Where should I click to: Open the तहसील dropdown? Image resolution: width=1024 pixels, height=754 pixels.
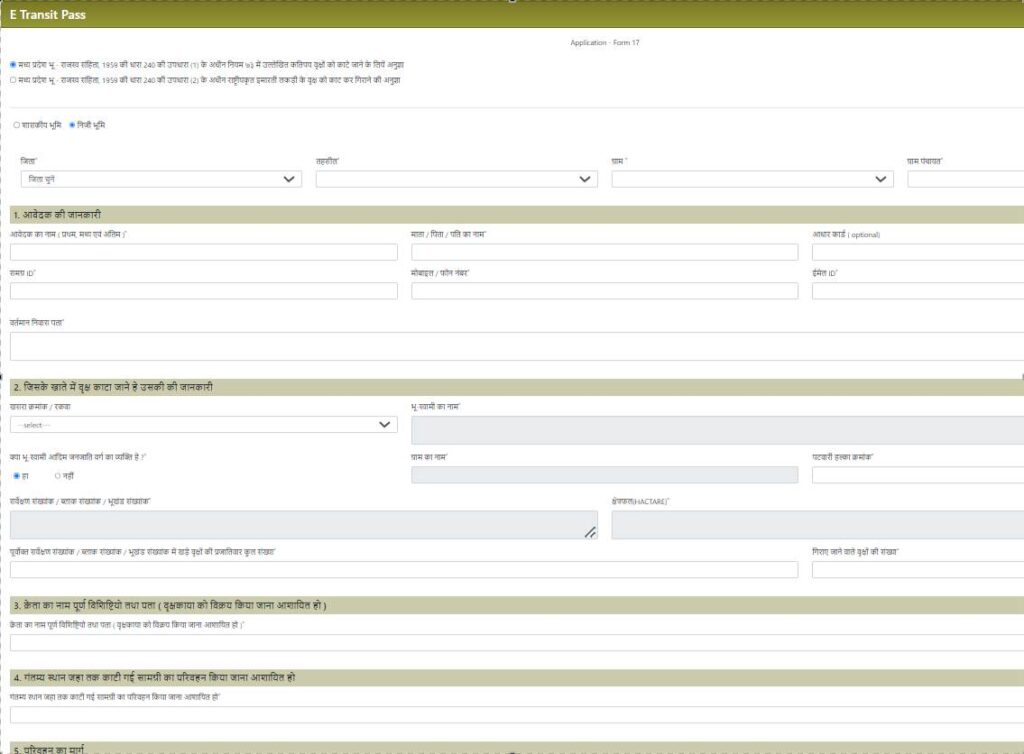(x=456, y=179)
